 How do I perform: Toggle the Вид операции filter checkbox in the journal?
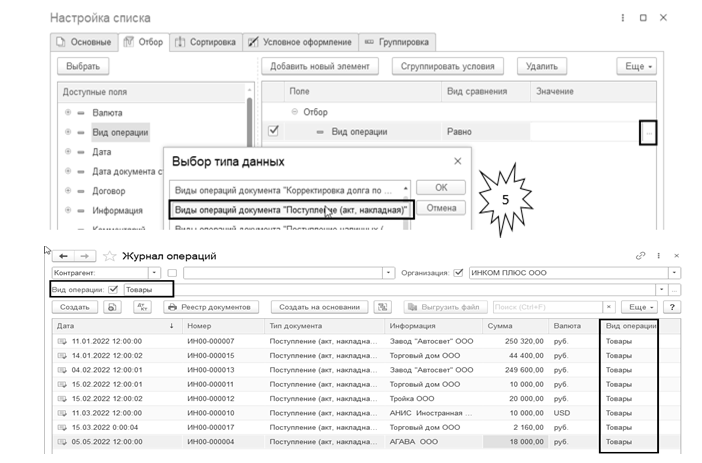pos(113,290)
